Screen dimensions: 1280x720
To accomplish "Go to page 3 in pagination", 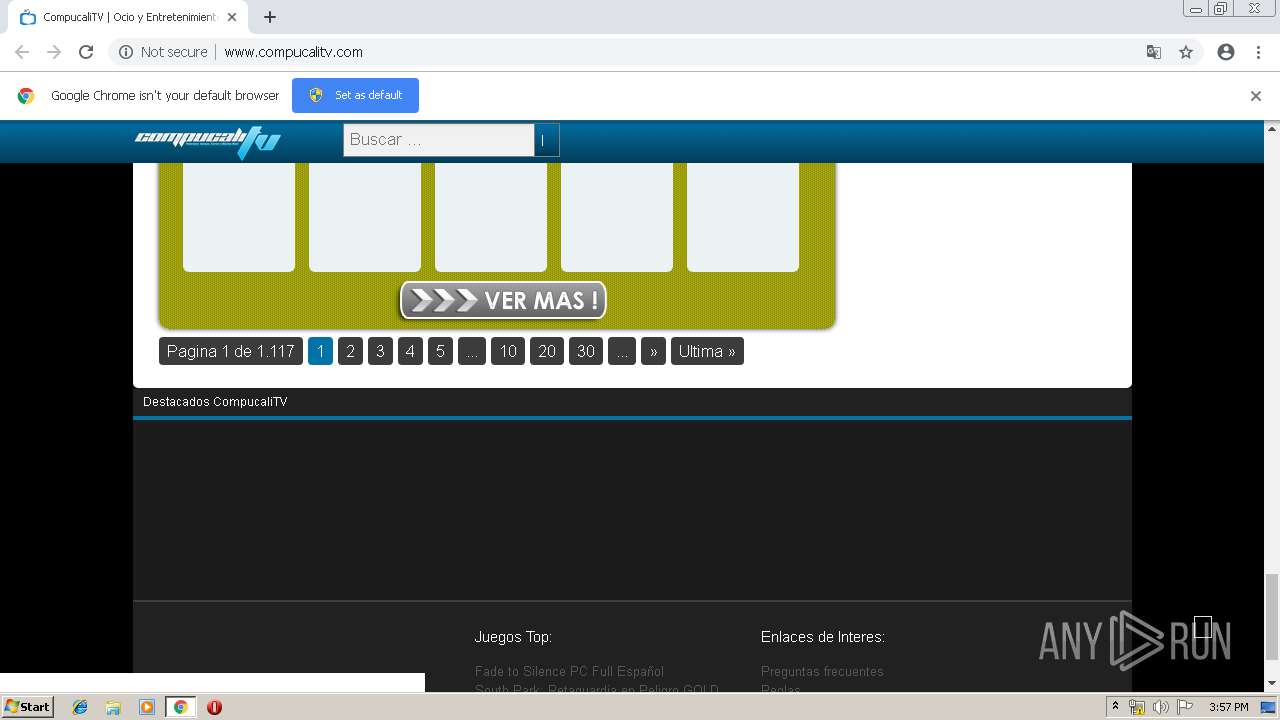I will pos(380,351).
